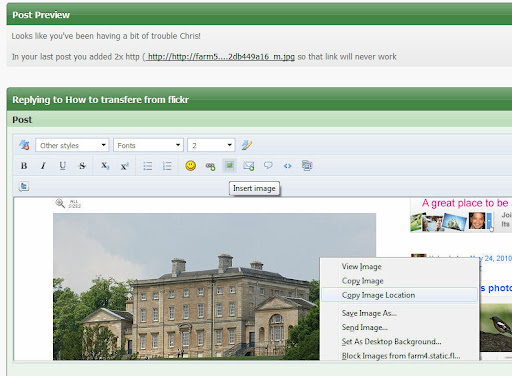
Task: Insert a code block with the angle-brackets icon
Action: pyautogui.click(x=287, y=166)
